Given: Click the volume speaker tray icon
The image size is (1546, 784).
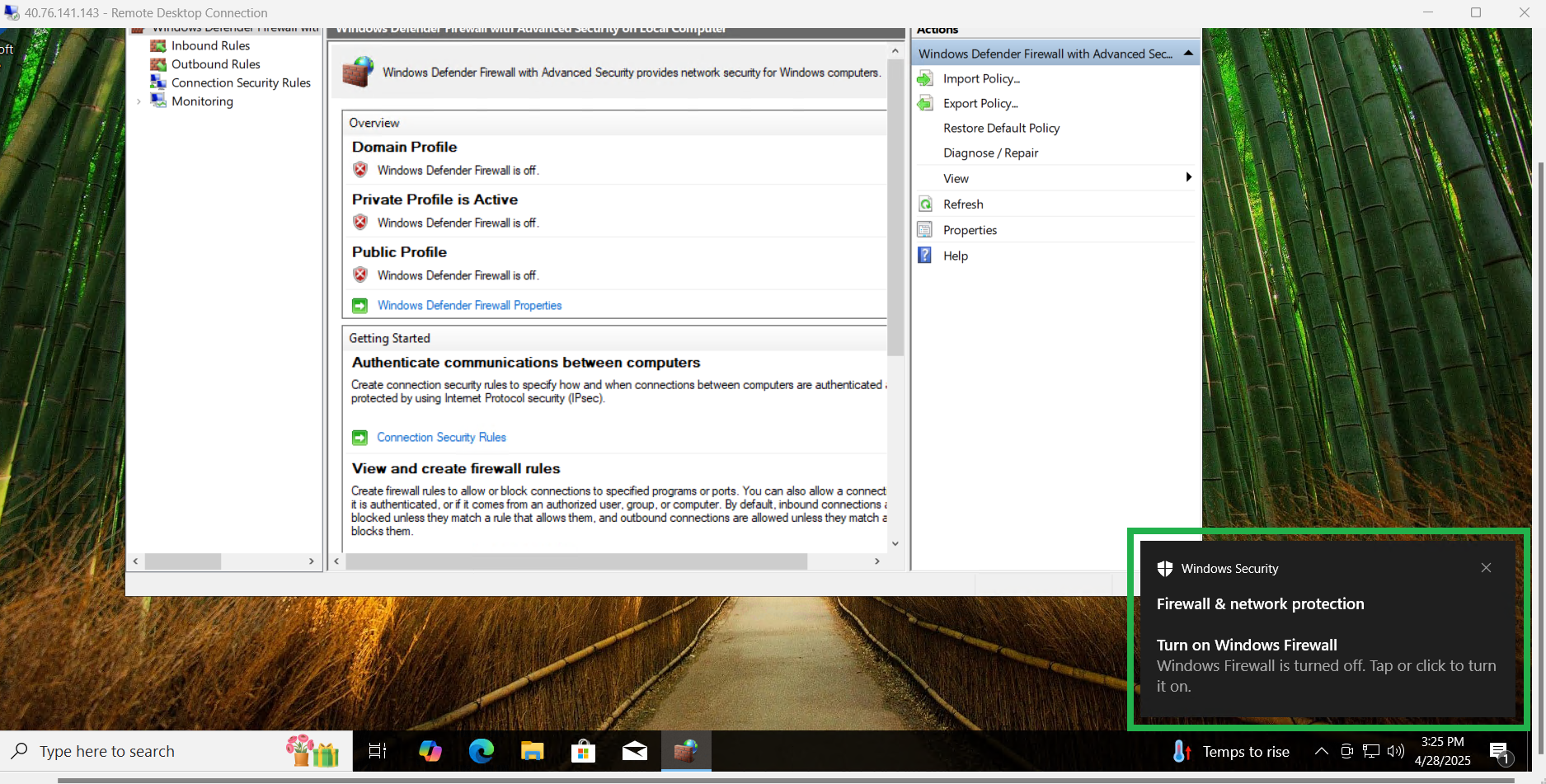Looking at the screenshot, I should click(x=1395, y=751).
